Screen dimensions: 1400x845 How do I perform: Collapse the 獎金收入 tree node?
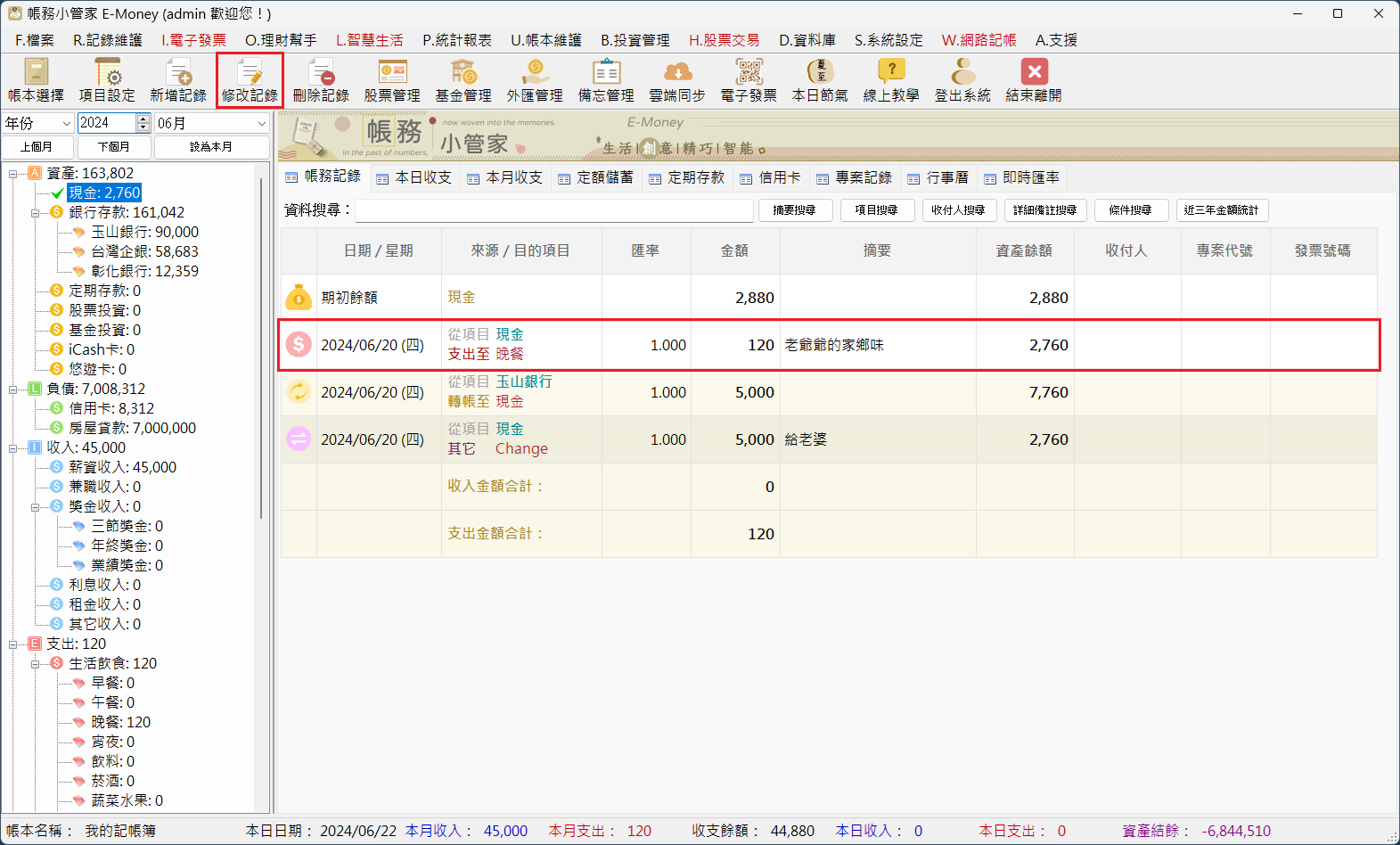coord(36,506)
